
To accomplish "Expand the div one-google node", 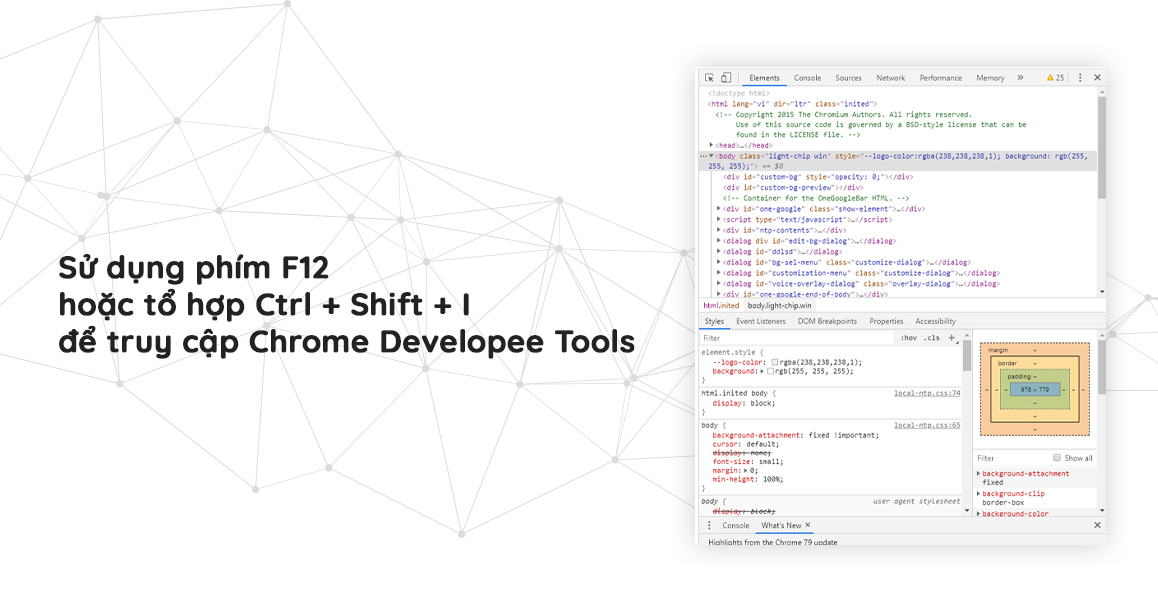I will pyautogui.click(x=719, y=209).
